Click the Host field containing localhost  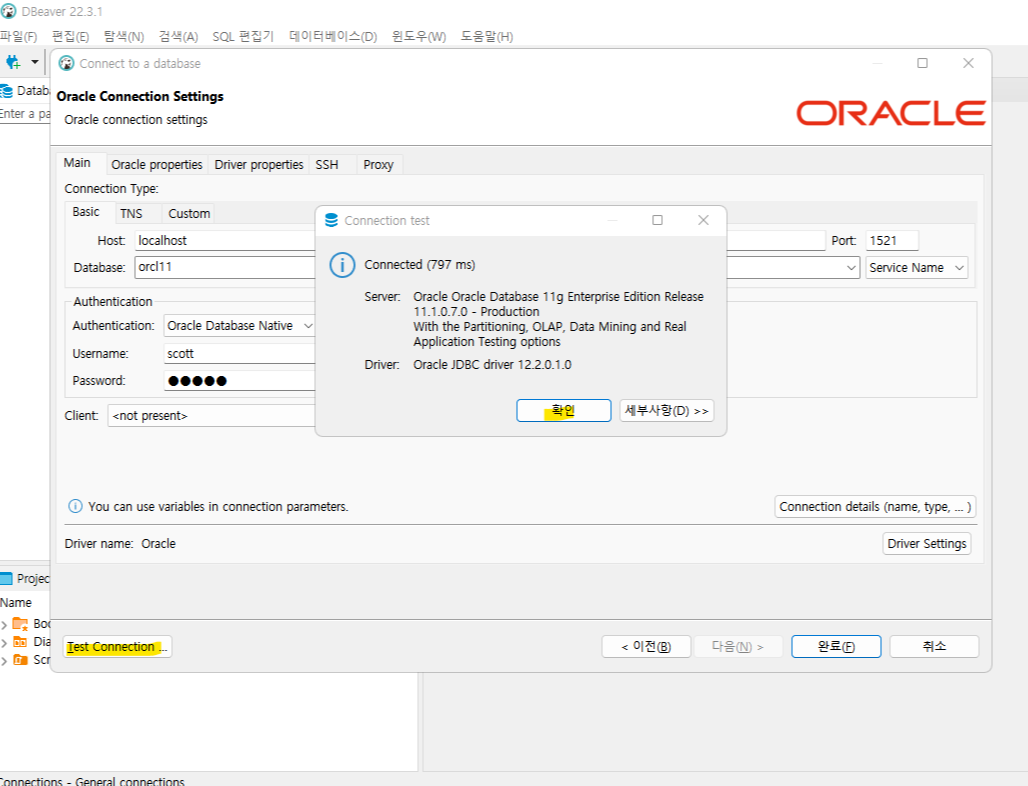(x=226, y=241)
